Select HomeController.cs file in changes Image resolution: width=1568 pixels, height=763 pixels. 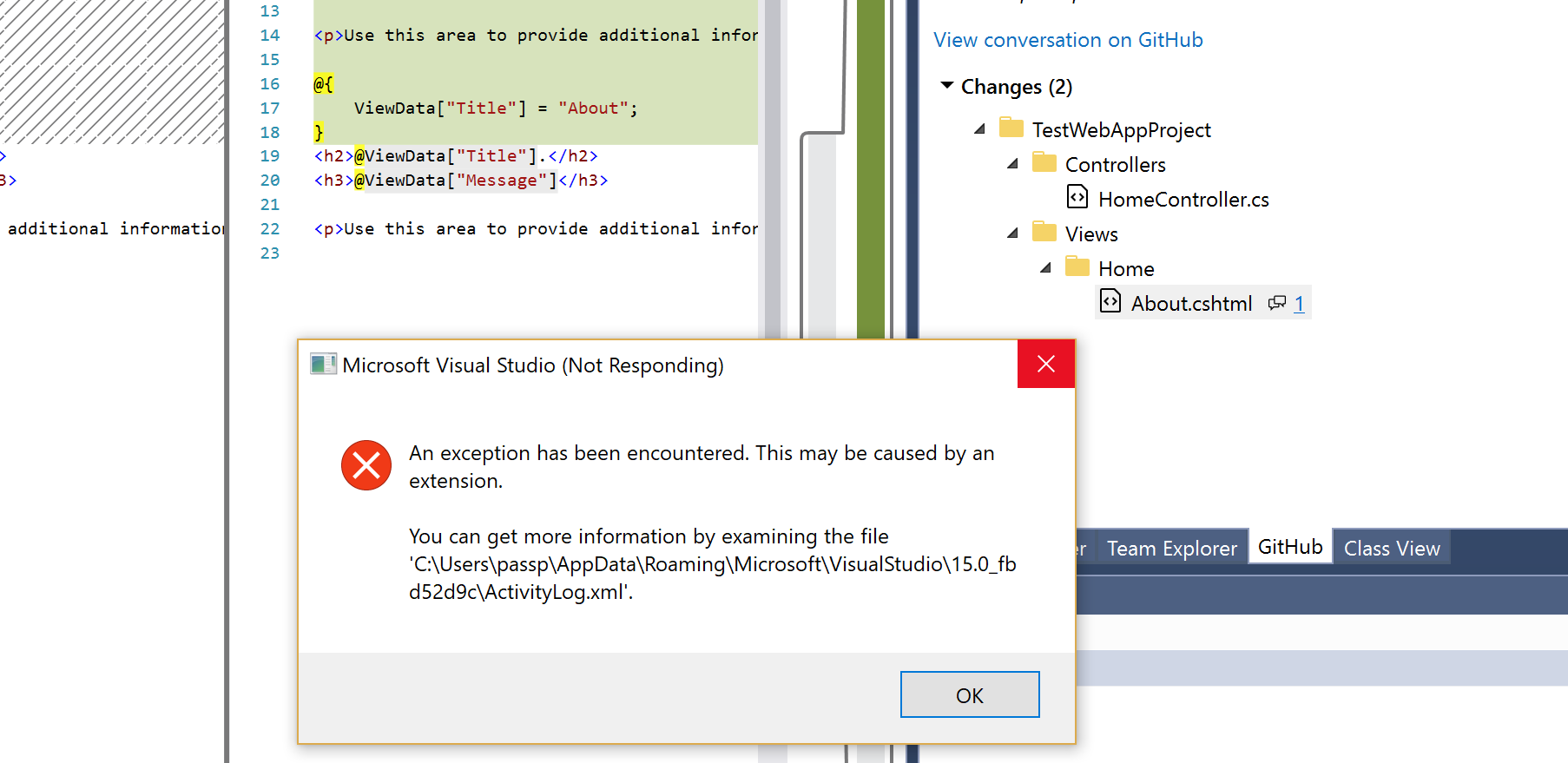coord(1183,200)
